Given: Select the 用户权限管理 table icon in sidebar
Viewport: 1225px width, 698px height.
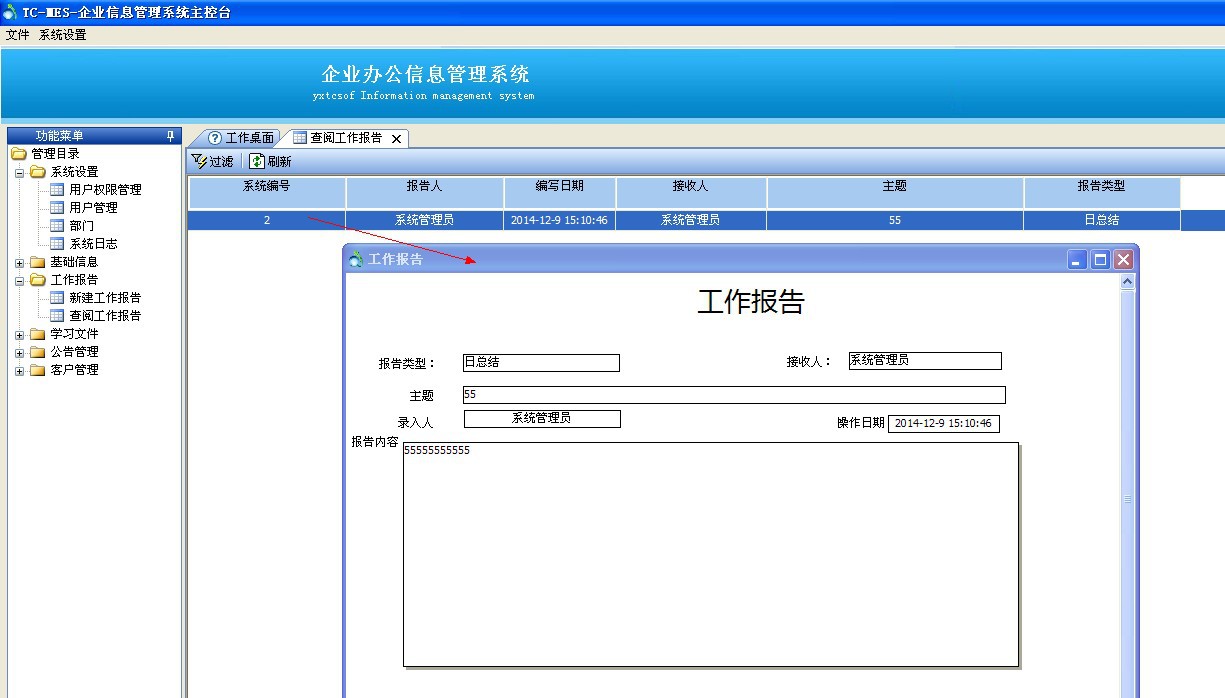Looking at the screenshot, I should coord(58,189).
